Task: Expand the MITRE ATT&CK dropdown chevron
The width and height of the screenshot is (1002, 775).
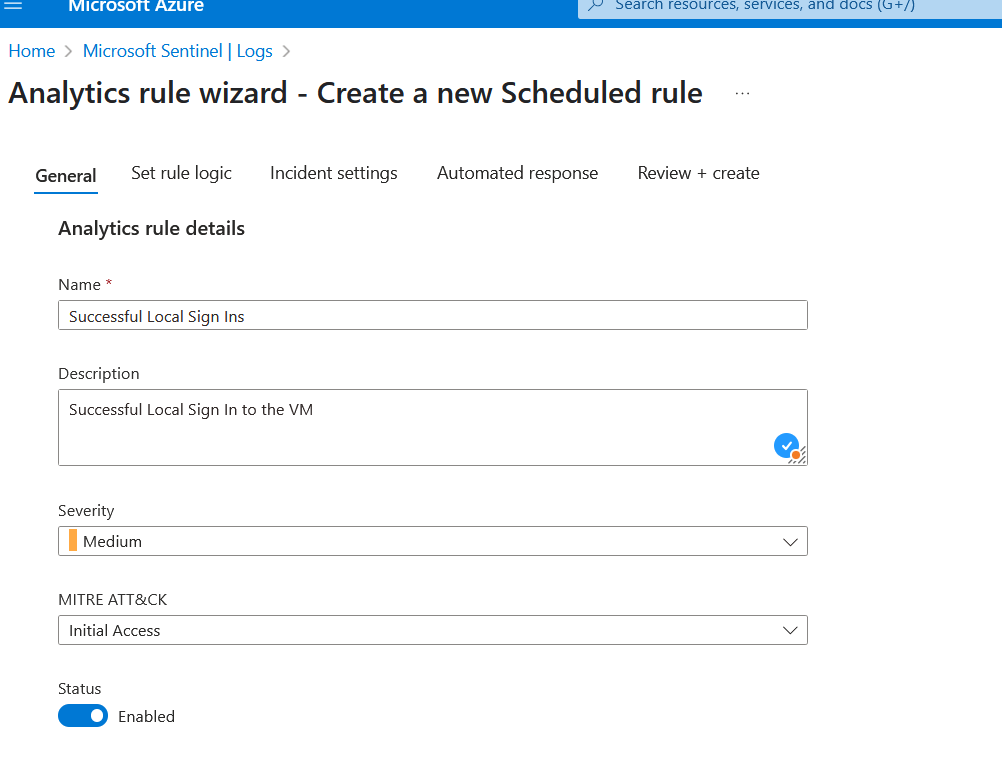Action: tap(790, 631)
